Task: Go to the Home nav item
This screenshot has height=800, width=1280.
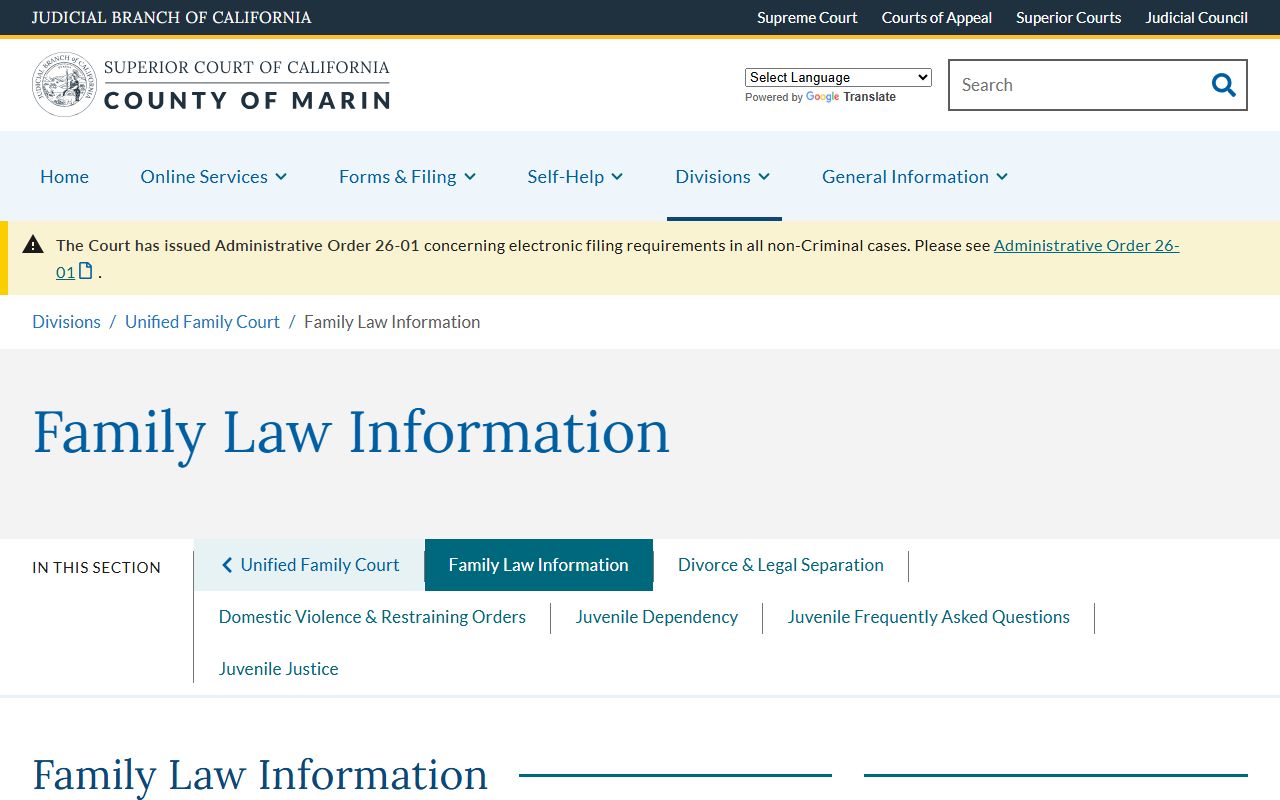Action: 64,176
